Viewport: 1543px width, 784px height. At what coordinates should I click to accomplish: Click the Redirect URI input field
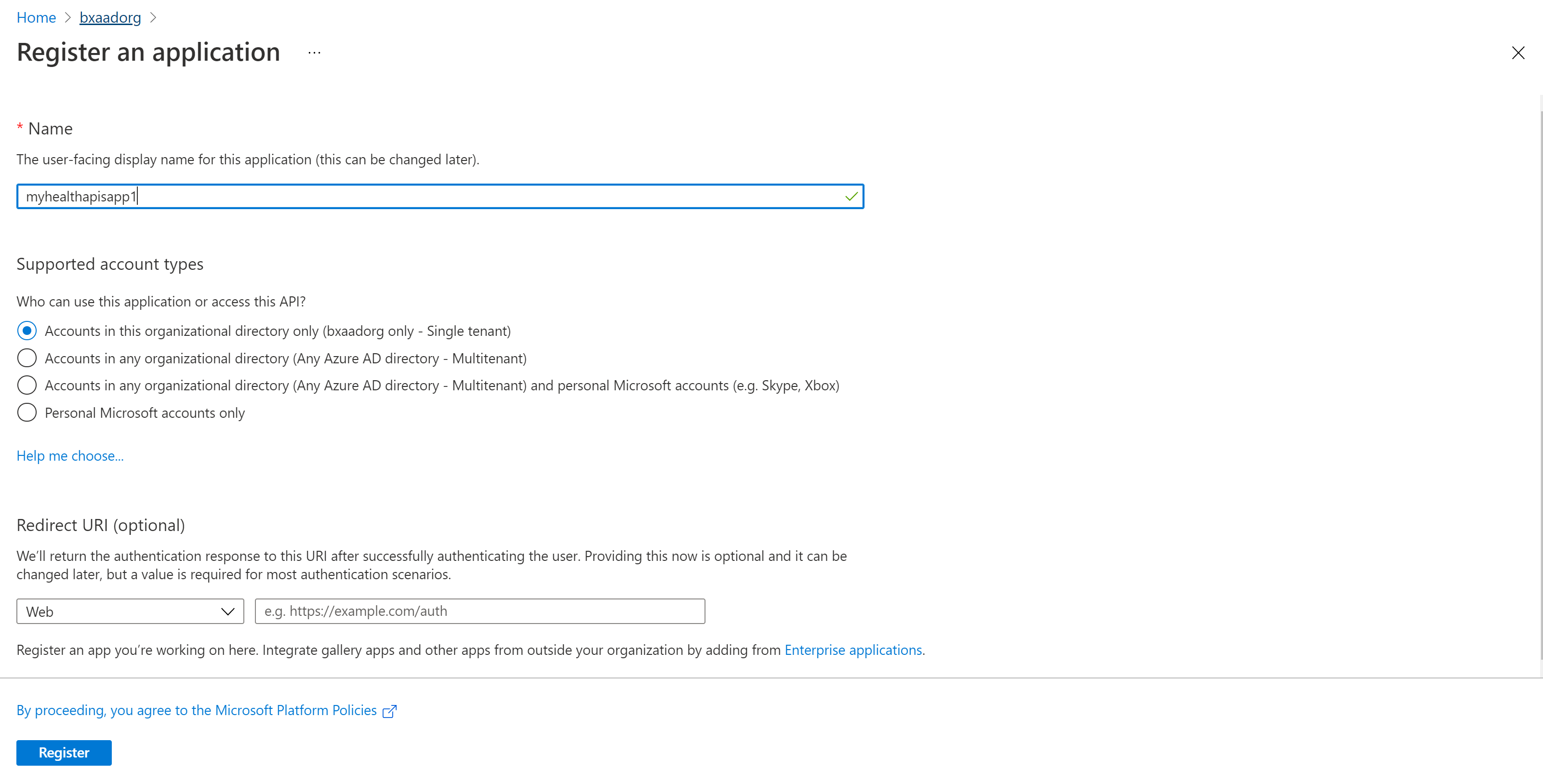(479, 611)
